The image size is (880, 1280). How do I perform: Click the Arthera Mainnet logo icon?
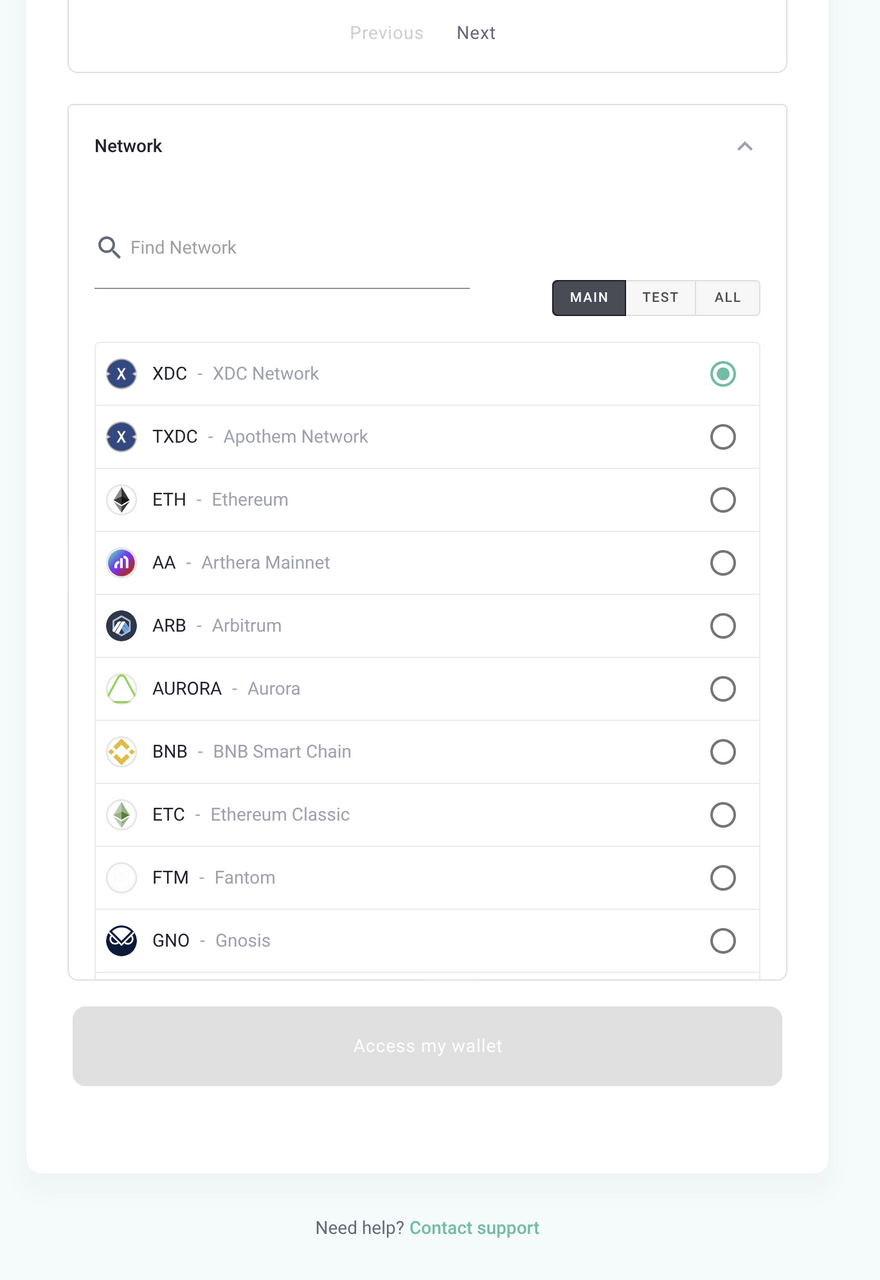[x=121, y=563]
